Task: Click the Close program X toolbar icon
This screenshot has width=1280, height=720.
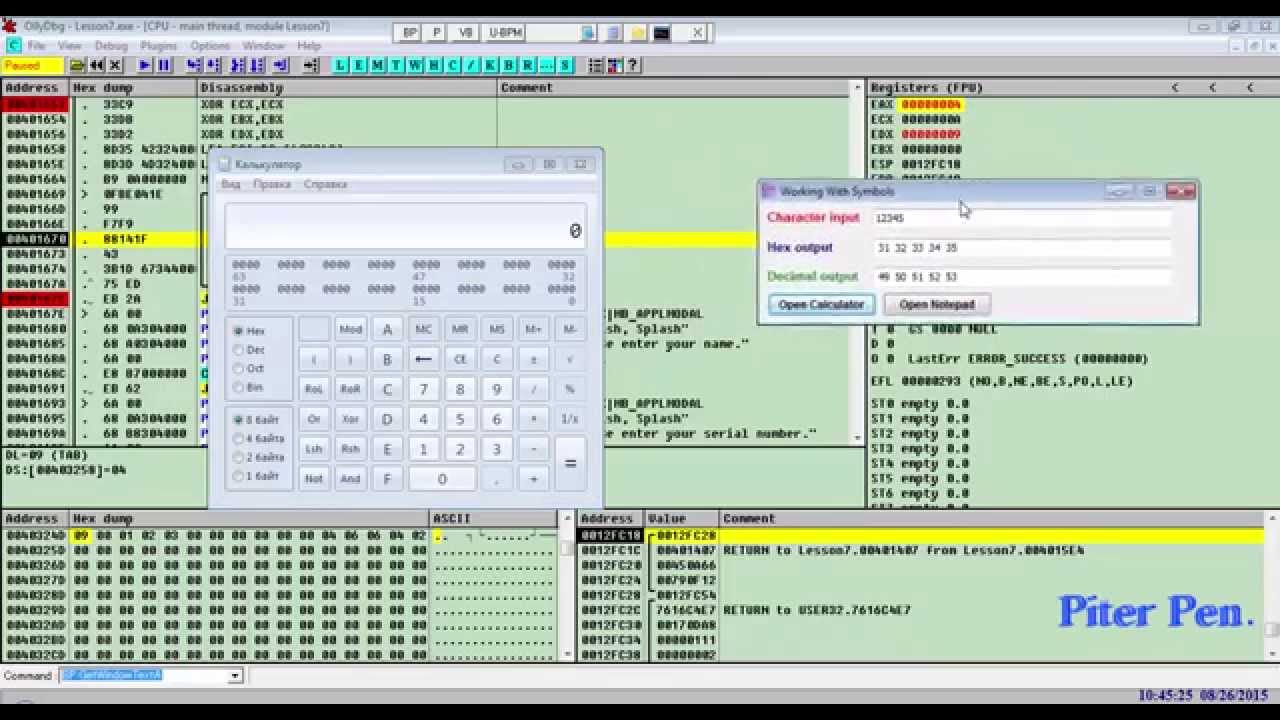Action: (x=115, y=65)
